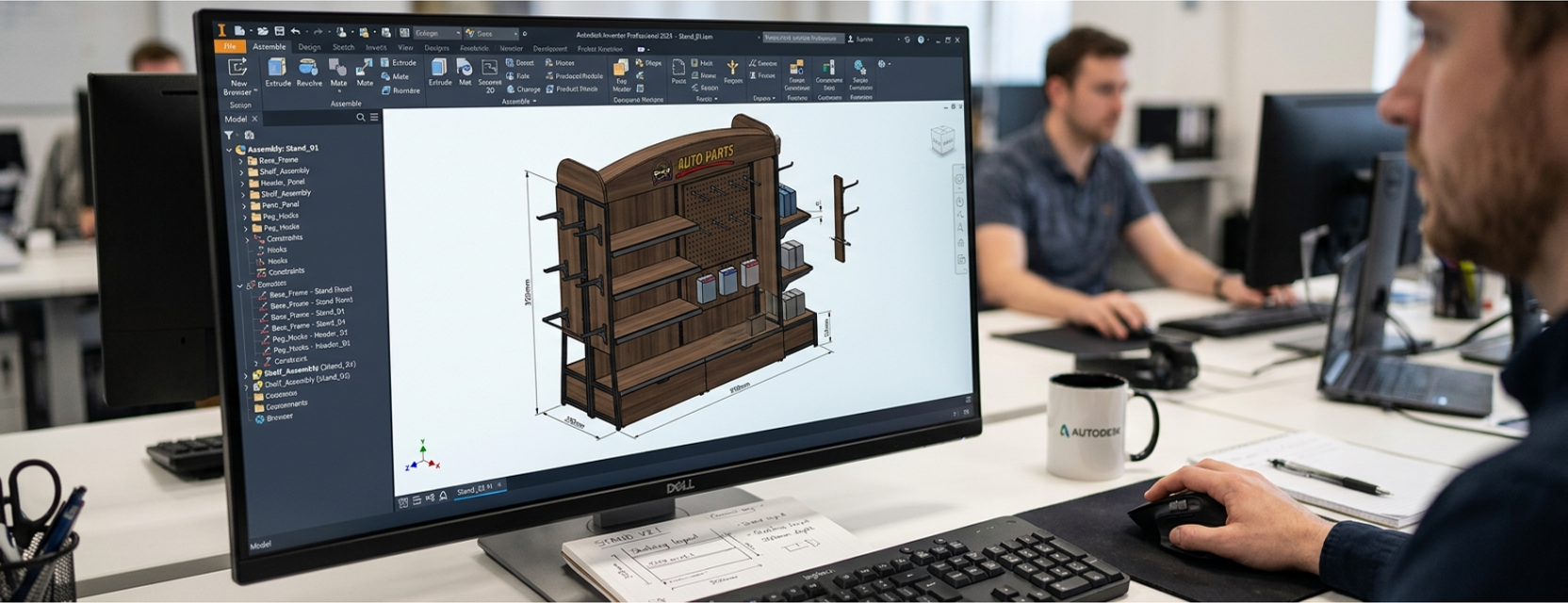Click the Mate tool with the arrow icon
The image size is (1568, 603).
click(365, 72)
